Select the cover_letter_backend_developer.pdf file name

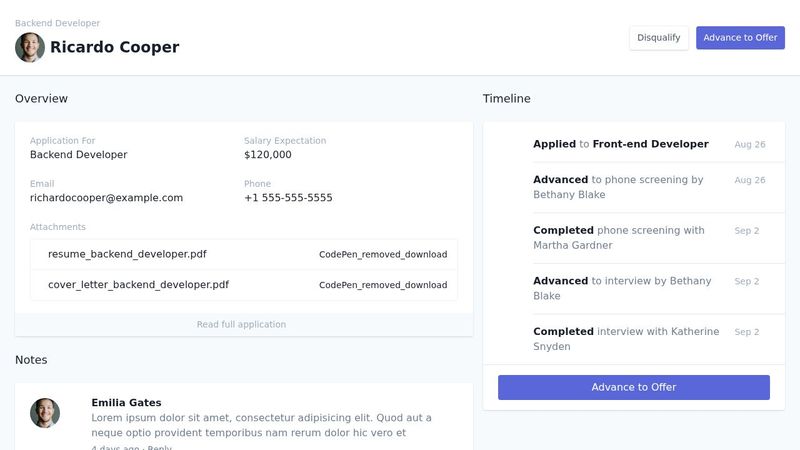coord(138,285)
